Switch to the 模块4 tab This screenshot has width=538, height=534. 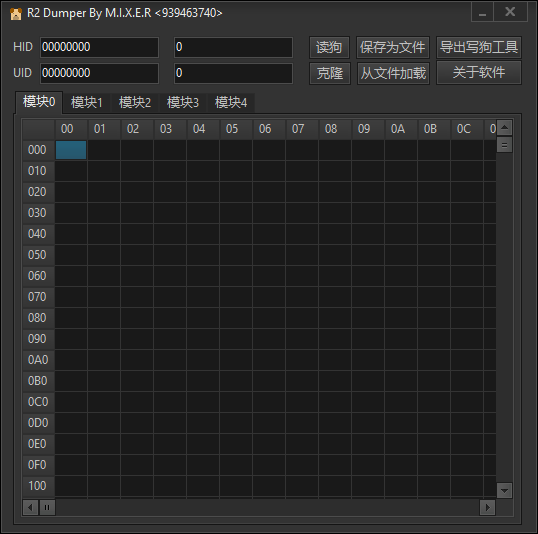point(231,103)
